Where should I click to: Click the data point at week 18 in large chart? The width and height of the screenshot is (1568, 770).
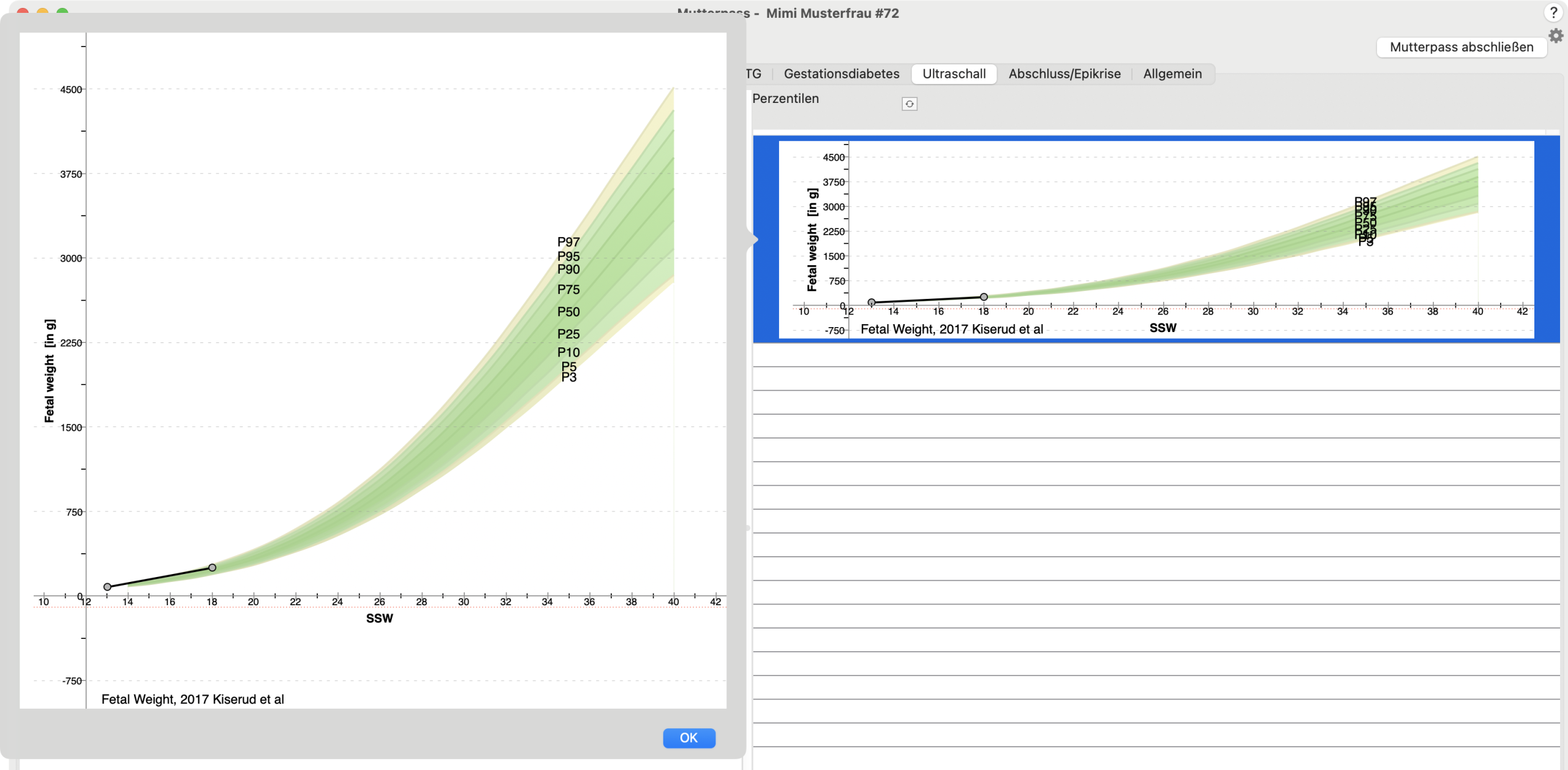(212, 567)
